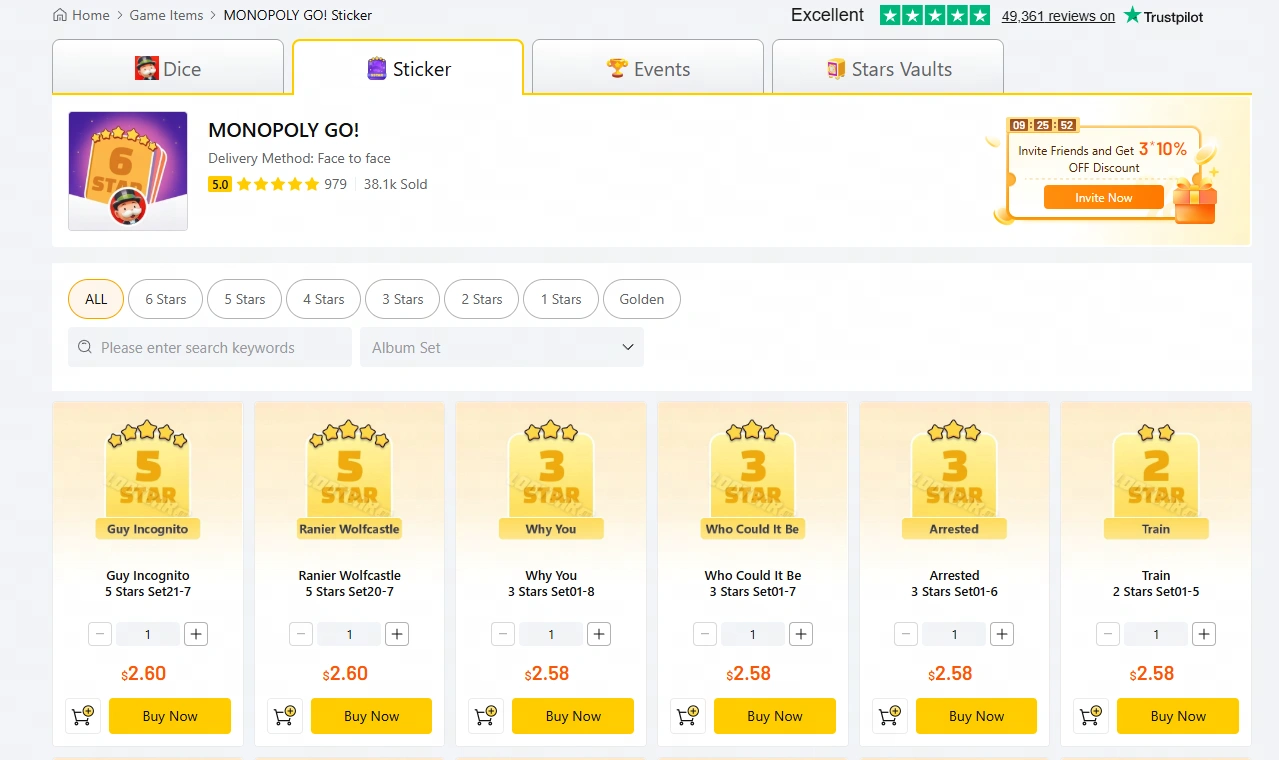The height and width of the screenshot is (760, 1279).
Task: Click Invite Now discount button
Action: pyautogui.click(x=1104, y=198)
